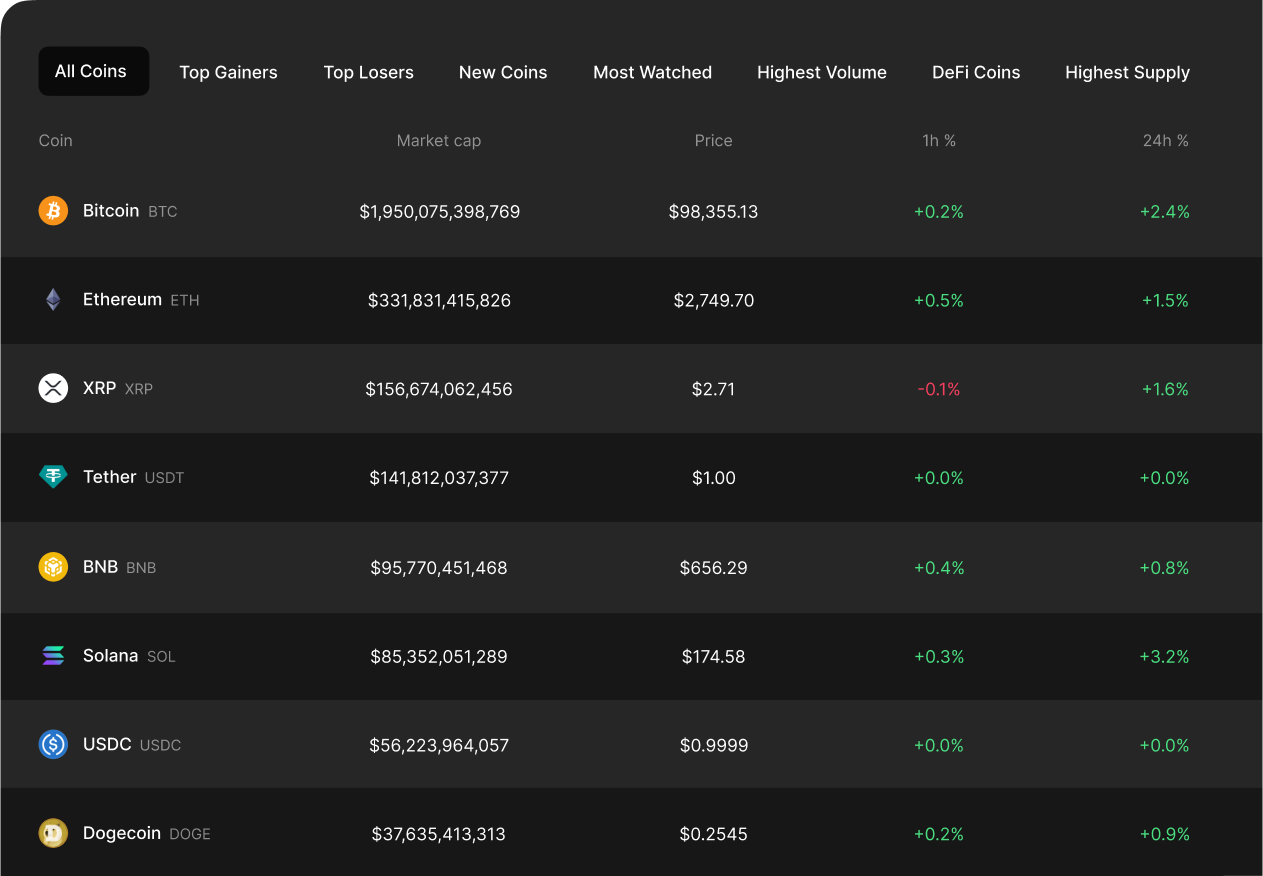The height and width of the screenshot is (876, 1263).
Task: Select the DeFi Coins tab
Action: pyautogui.click(x=976, y=72)
